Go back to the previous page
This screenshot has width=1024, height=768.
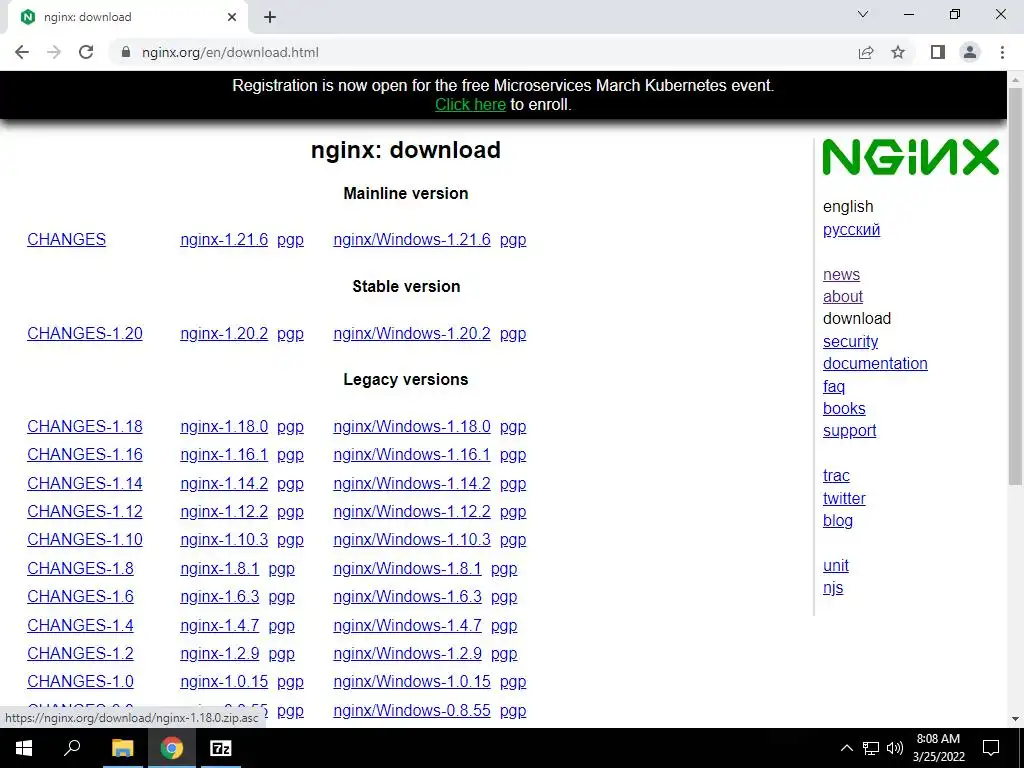(x=22, y=52)
